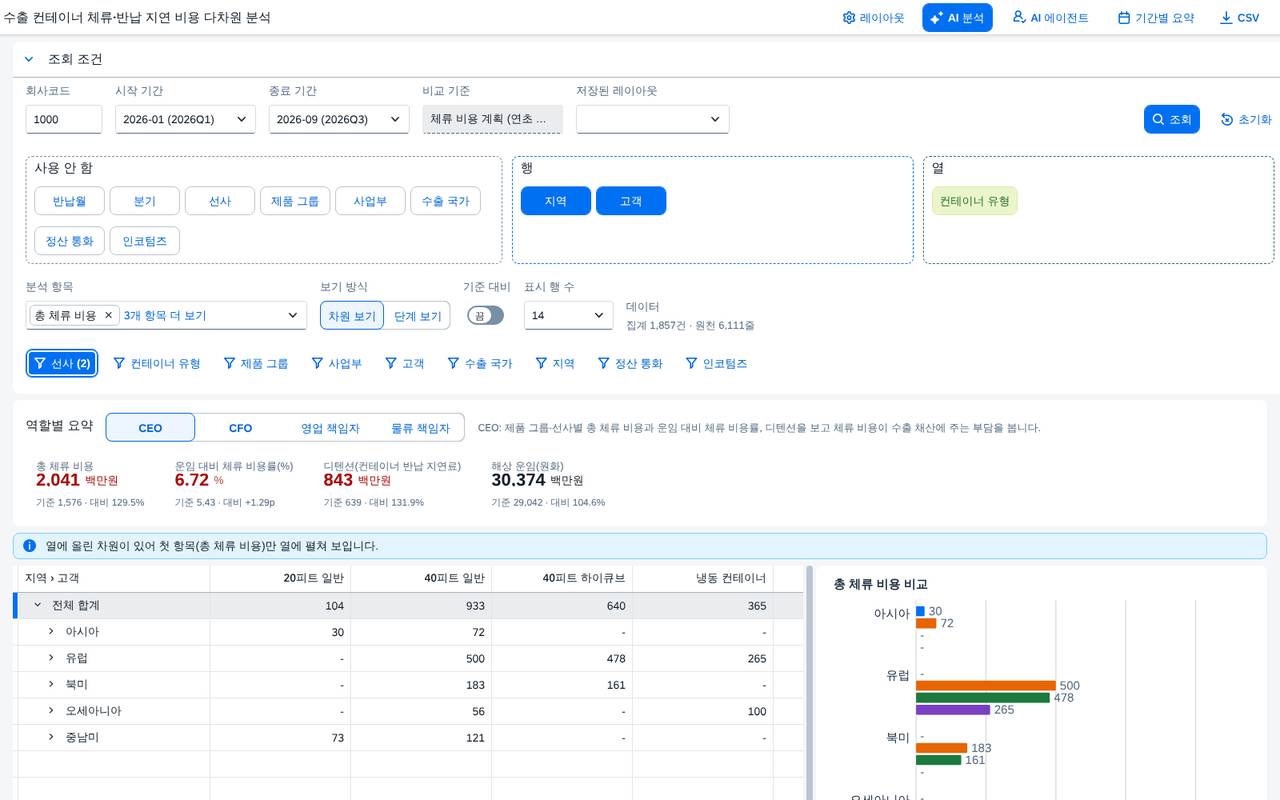Switch to the 영업 책임자 tab
Image resolution: width=1280 pixels, height=800 pixels.
[x=330, y=428]
